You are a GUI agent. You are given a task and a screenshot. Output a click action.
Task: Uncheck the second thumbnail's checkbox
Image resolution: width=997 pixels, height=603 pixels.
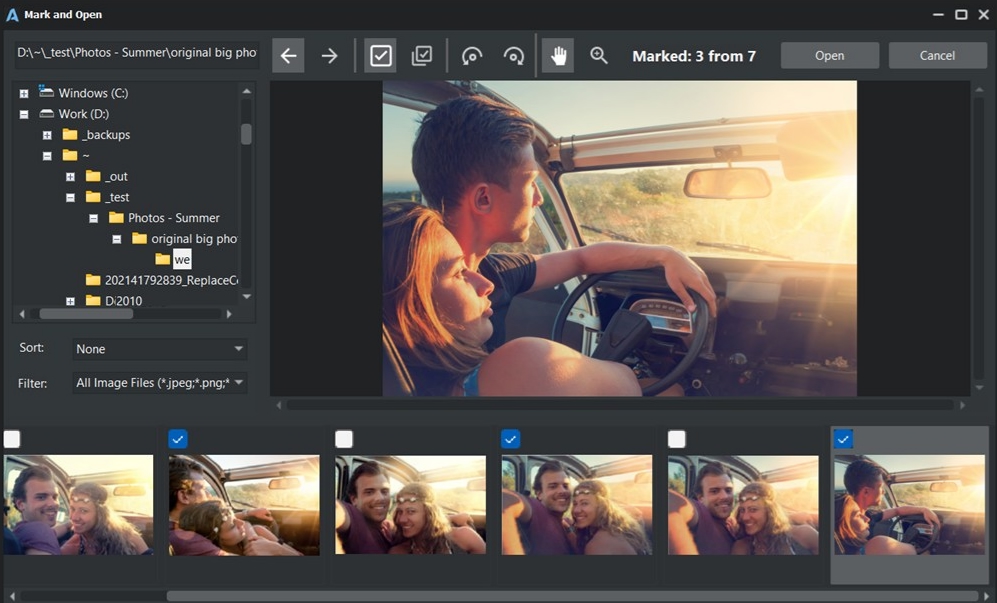(x=178, y=439)
